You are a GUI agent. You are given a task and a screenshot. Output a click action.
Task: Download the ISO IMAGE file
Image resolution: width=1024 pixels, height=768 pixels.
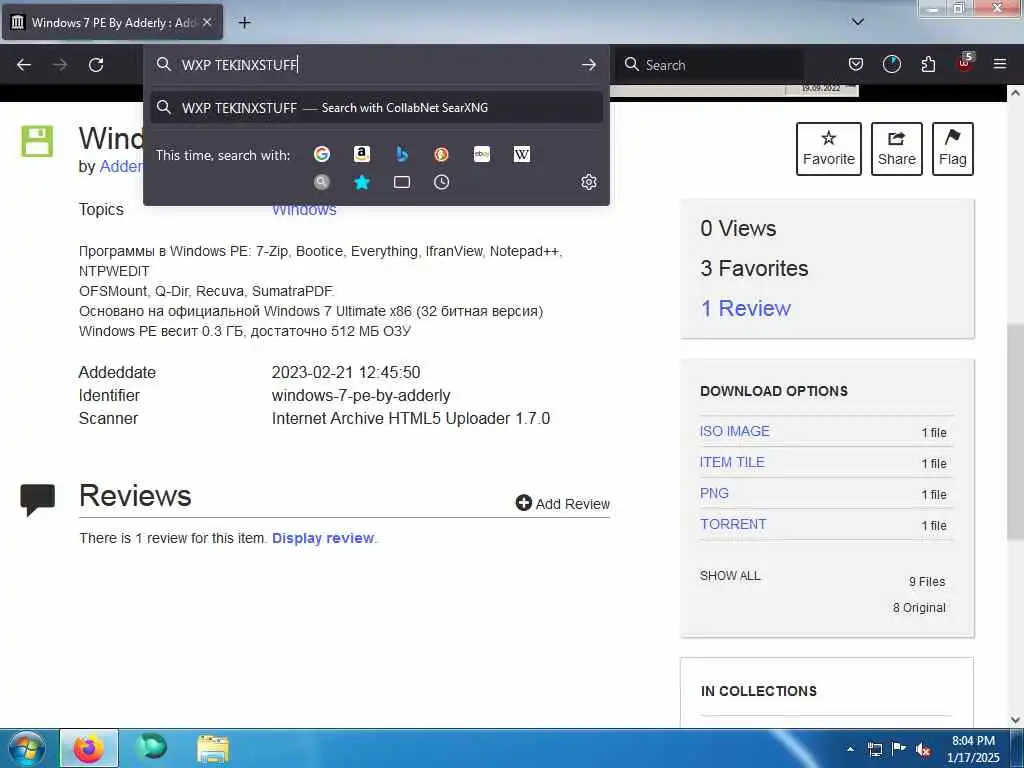pyautogui.click(x=735, y=431)
